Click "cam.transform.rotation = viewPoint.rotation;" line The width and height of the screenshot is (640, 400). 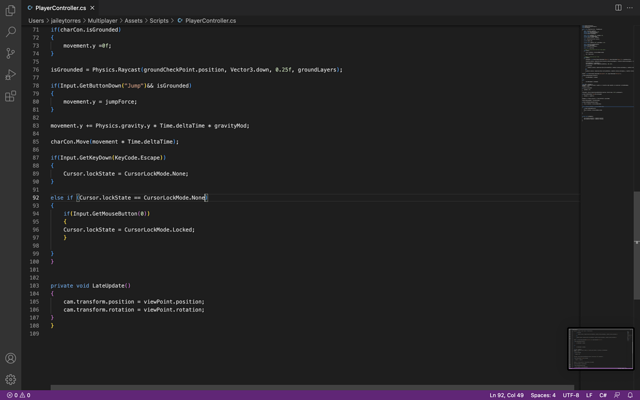coord(134,310)
